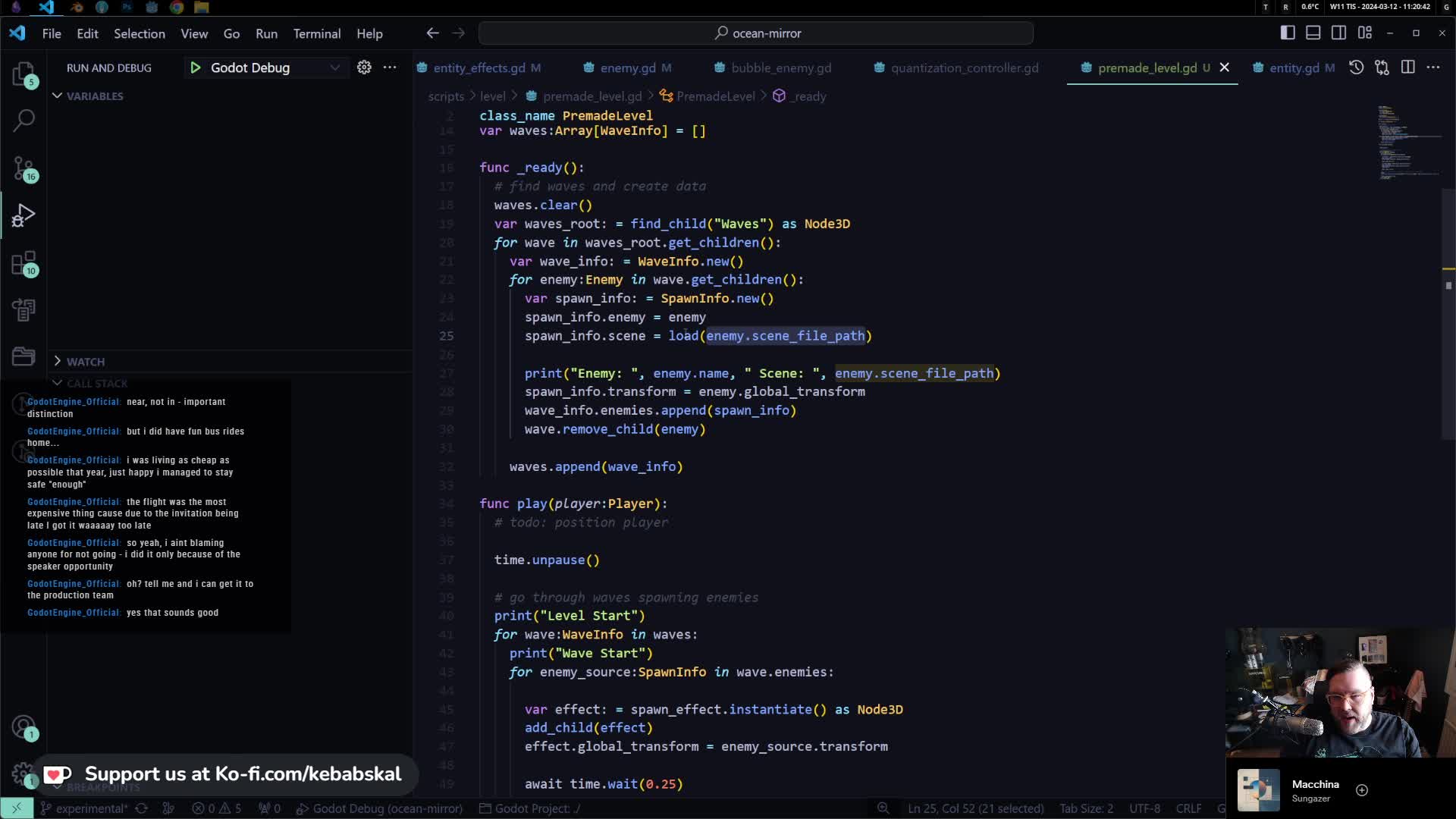Screen dimensions: 1456x819
Task: Open the View menu
Action: (194, 33)
